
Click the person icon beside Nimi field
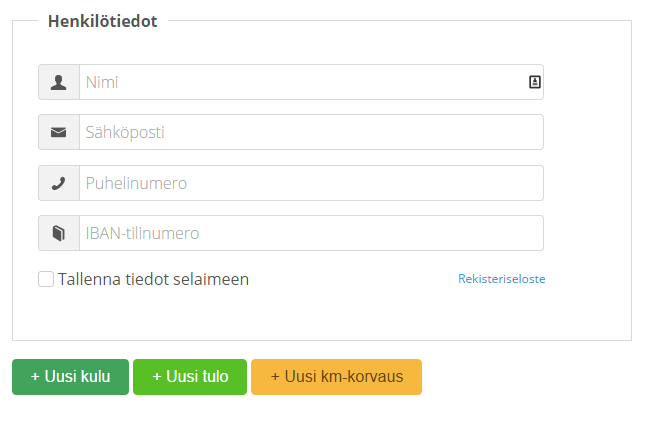59,82
